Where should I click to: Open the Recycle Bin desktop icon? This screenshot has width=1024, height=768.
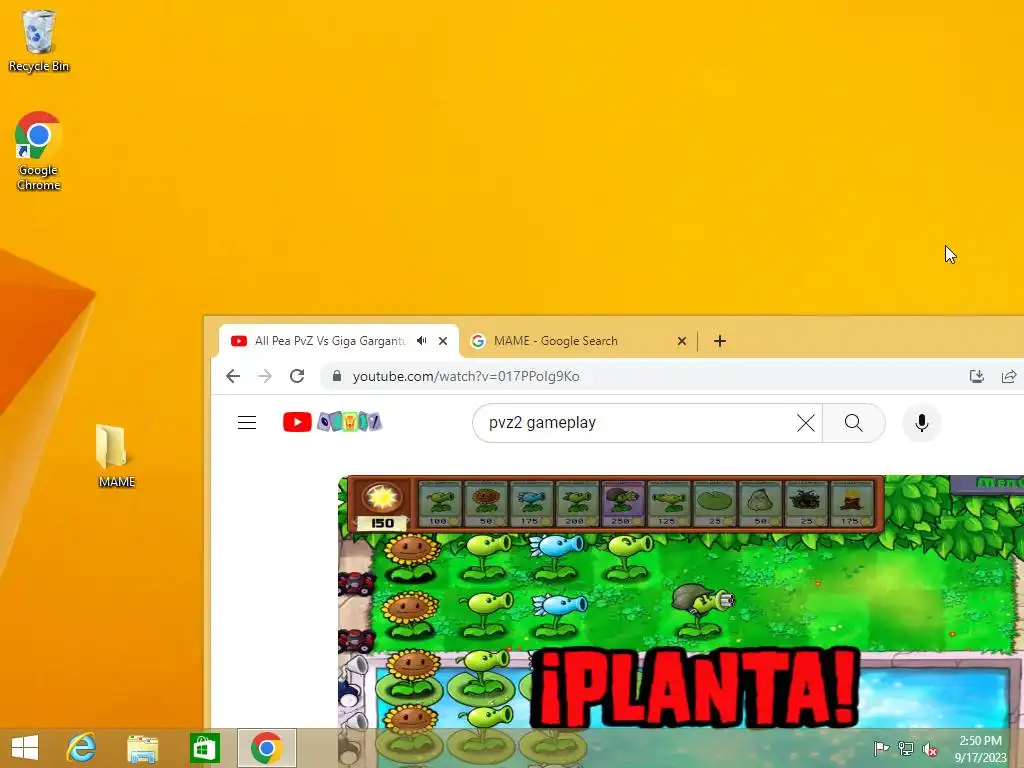39,40
